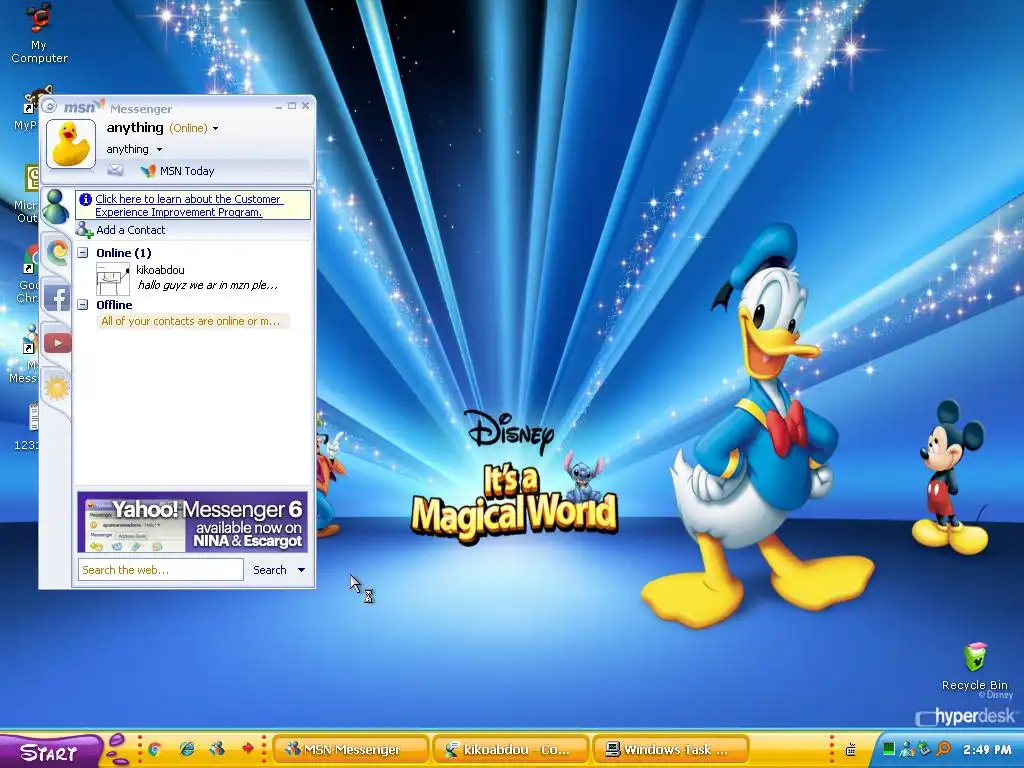Click the blue info icon in the notice

(x=85, y=199)
